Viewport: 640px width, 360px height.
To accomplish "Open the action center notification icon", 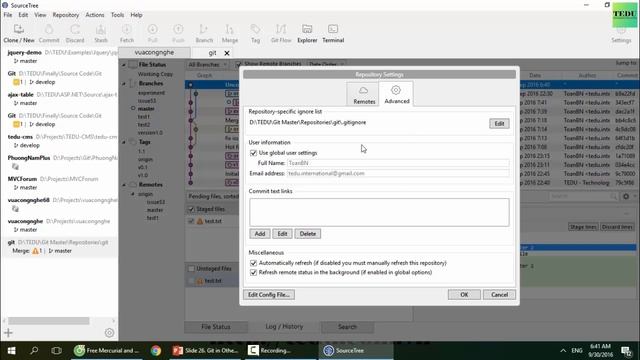I will 627,350.
